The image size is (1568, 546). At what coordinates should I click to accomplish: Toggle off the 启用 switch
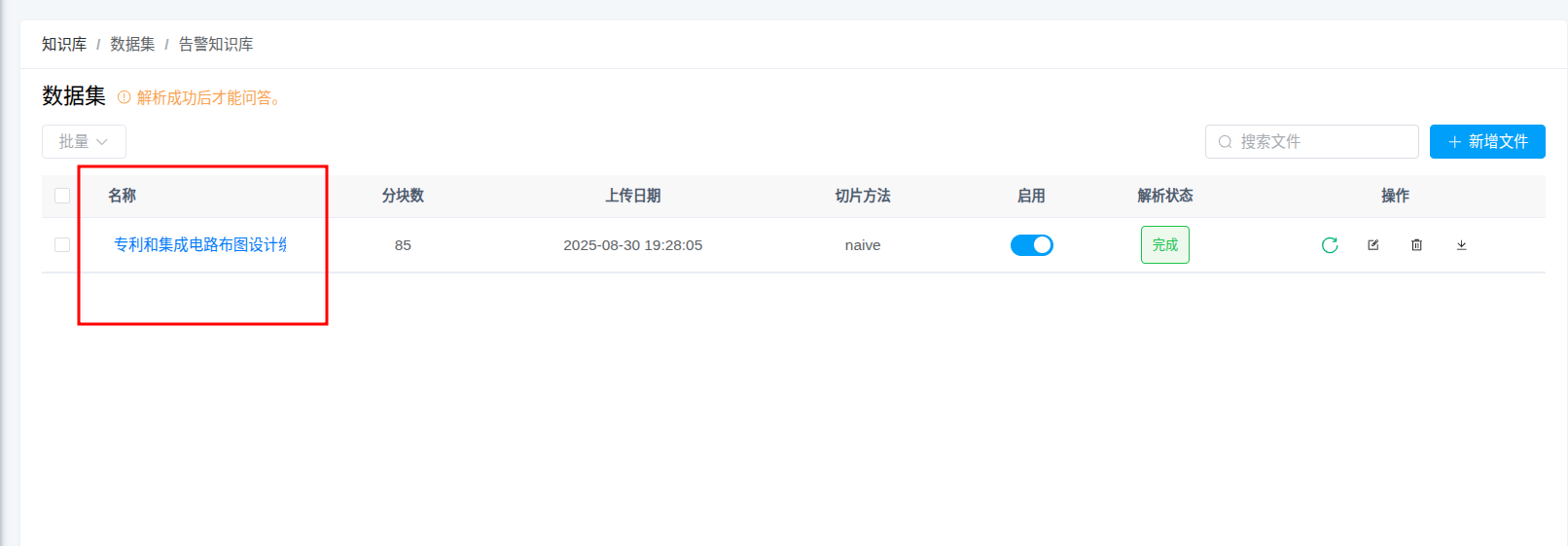tap(1031, 245)
